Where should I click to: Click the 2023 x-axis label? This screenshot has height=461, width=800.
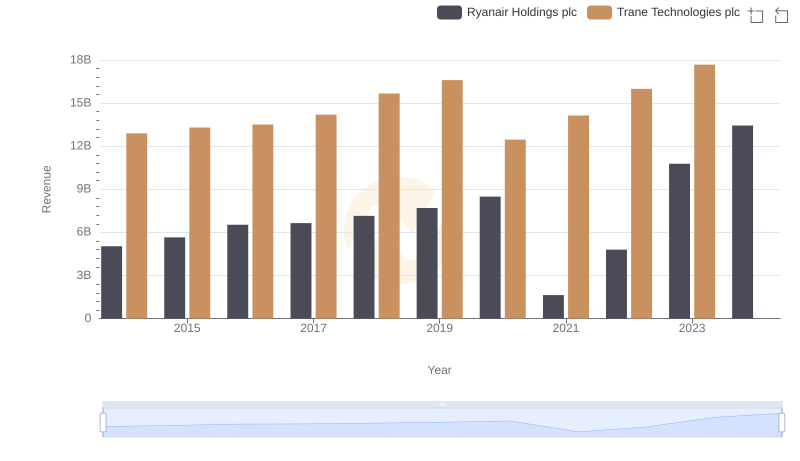tap(692, 328)
